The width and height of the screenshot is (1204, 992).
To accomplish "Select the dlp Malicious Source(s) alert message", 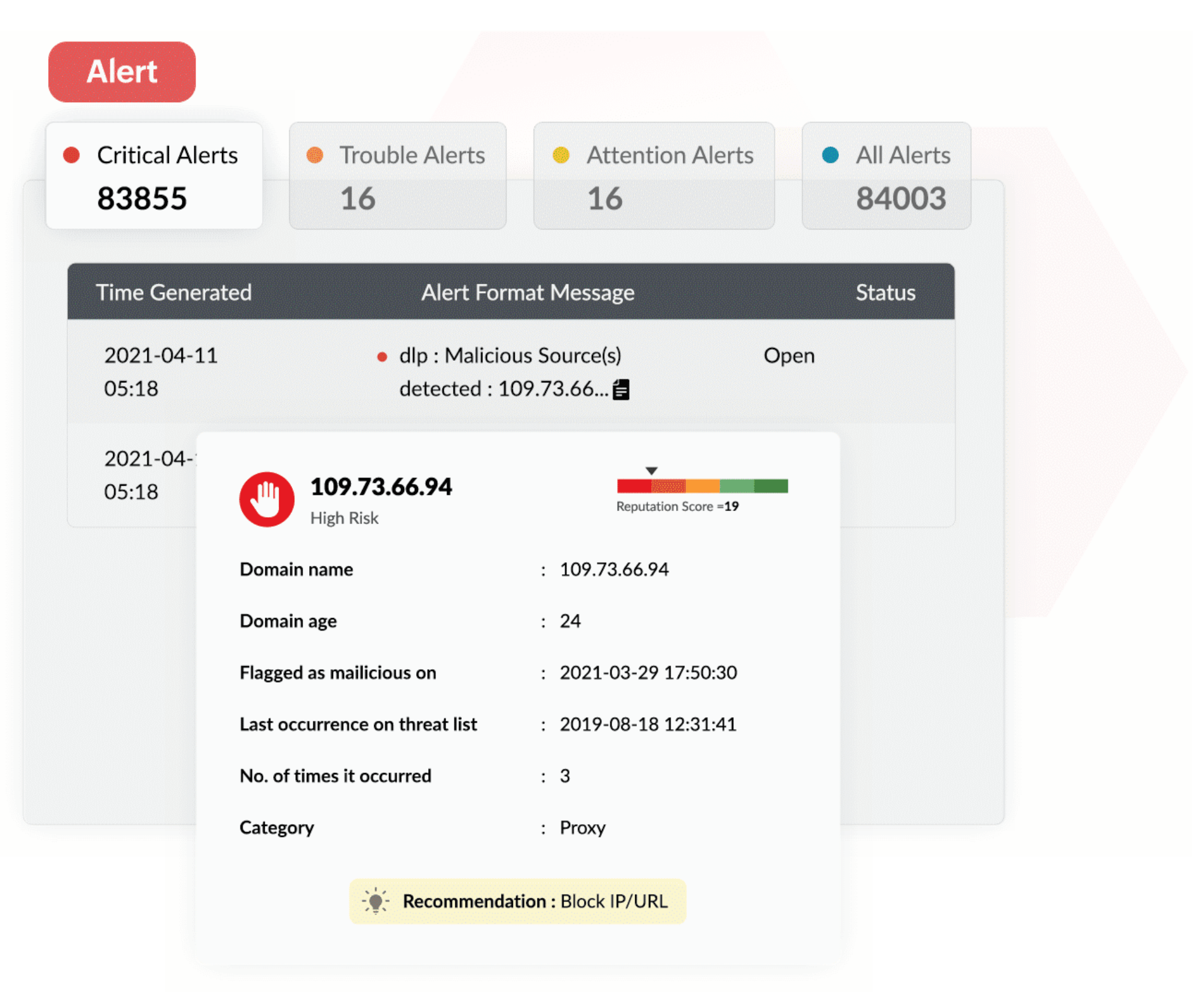I will click(510, 372).
